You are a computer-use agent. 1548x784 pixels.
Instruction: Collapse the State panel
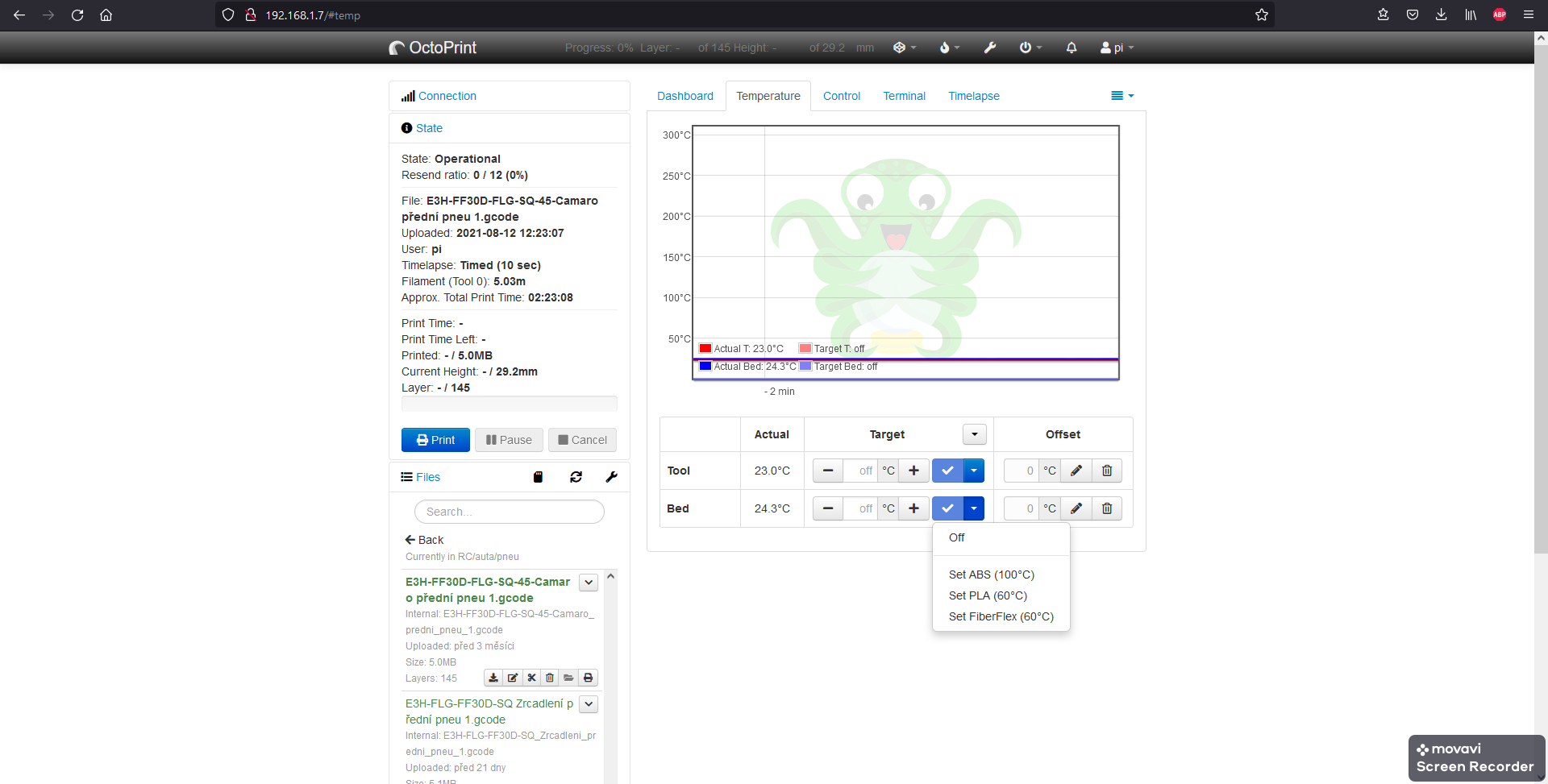pos(429,128)
